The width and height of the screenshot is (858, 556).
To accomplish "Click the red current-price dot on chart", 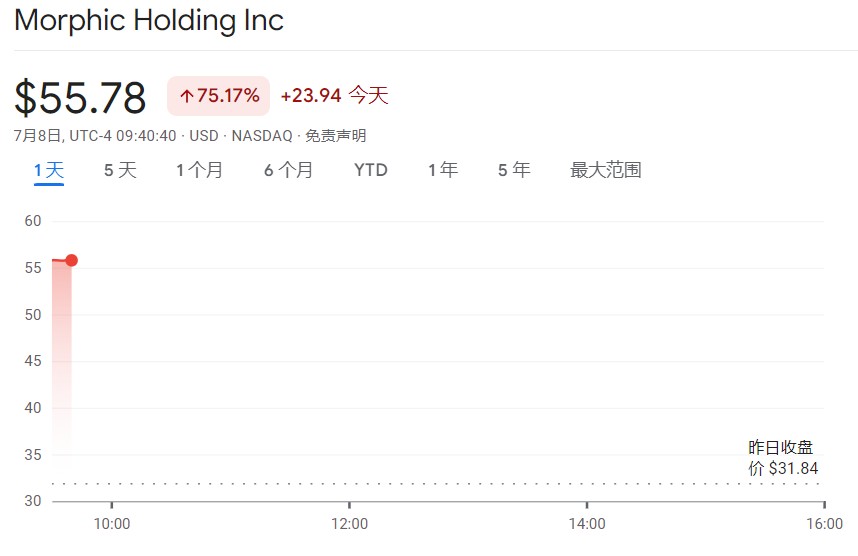I will click(71, 260).
